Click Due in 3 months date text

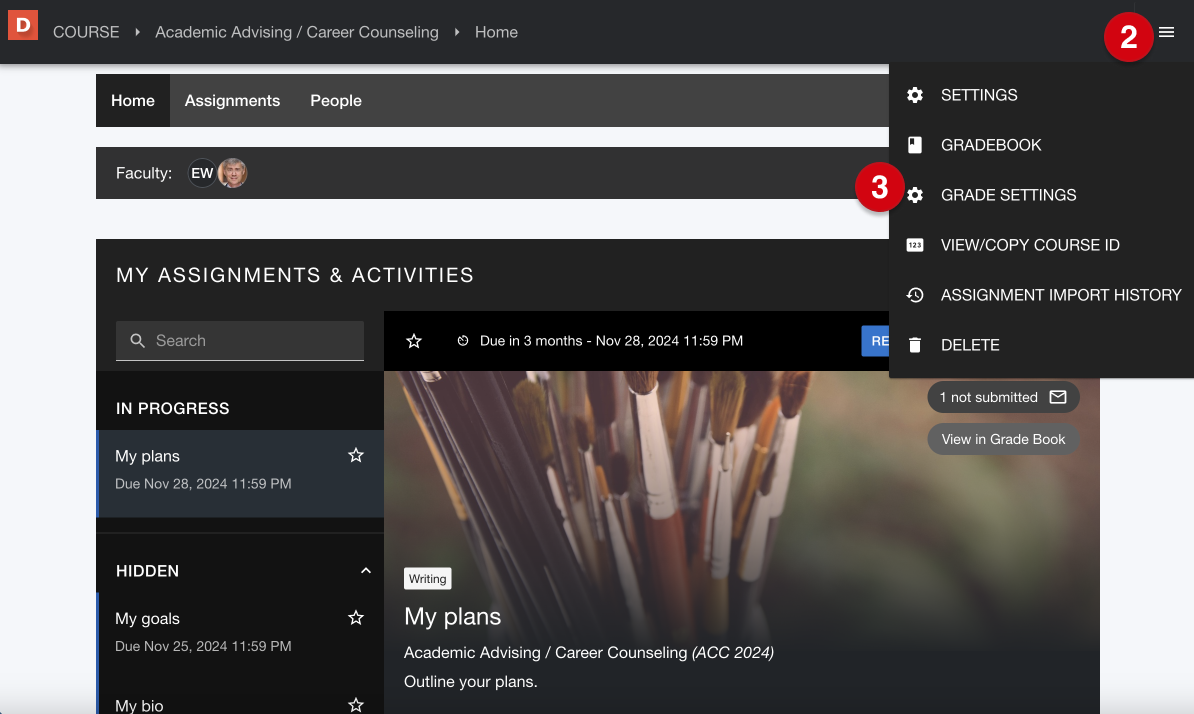[611, 341]
